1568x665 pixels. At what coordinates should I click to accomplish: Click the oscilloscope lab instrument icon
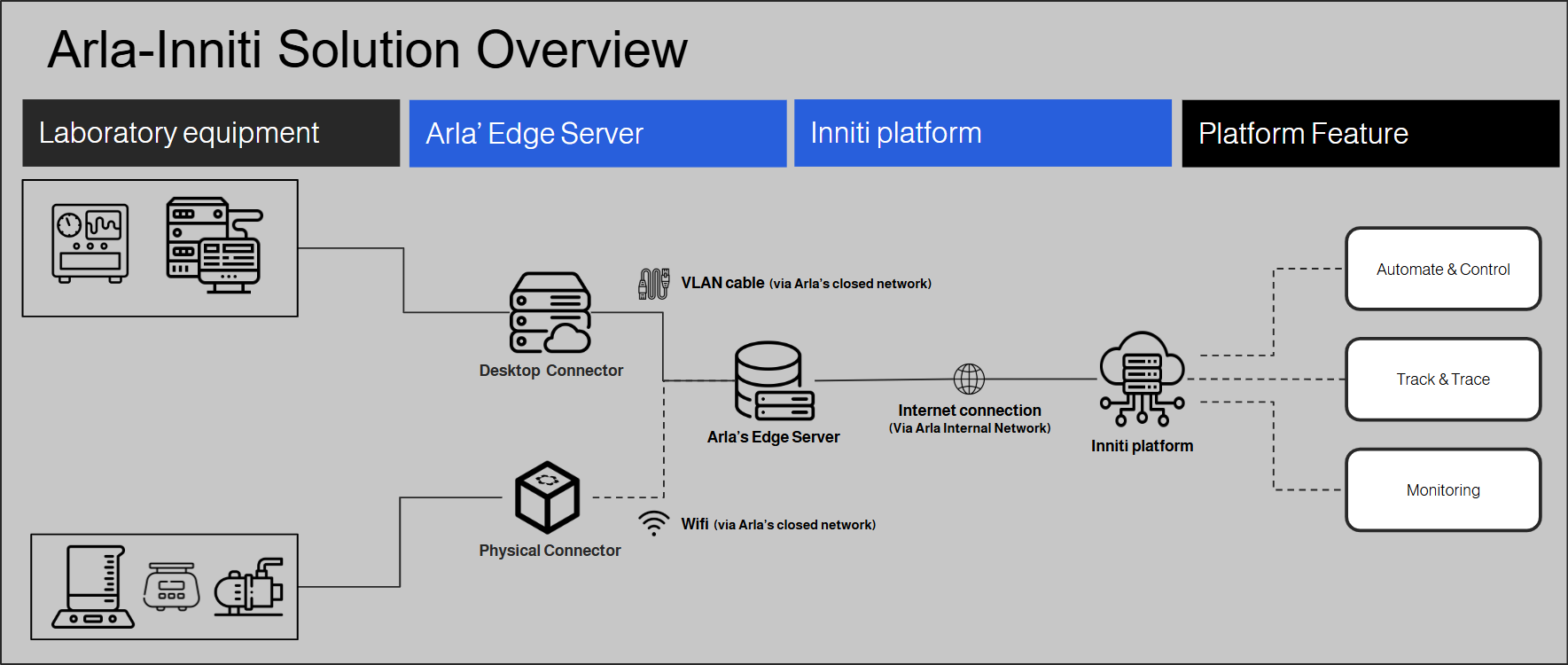[90, 243]
